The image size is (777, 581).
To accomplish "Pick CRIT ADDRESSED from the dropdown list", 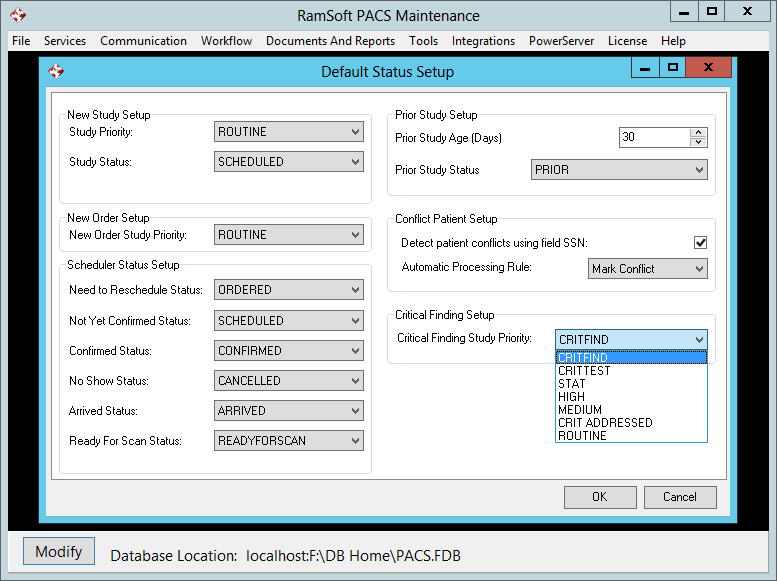I will tap(605, 423).
